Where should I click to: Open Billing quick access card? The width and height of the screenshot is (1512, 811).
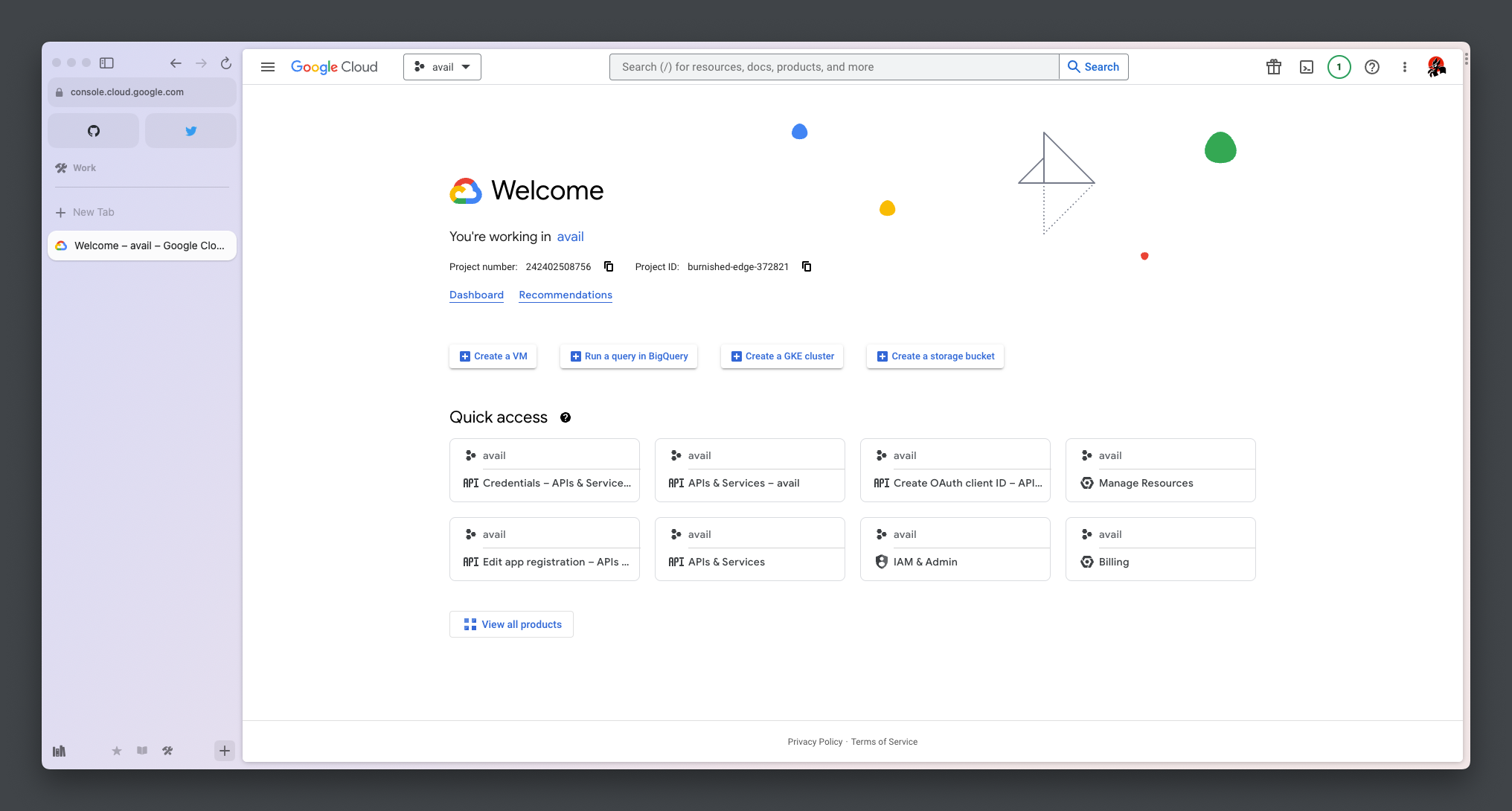click(x=1161, y=549)
